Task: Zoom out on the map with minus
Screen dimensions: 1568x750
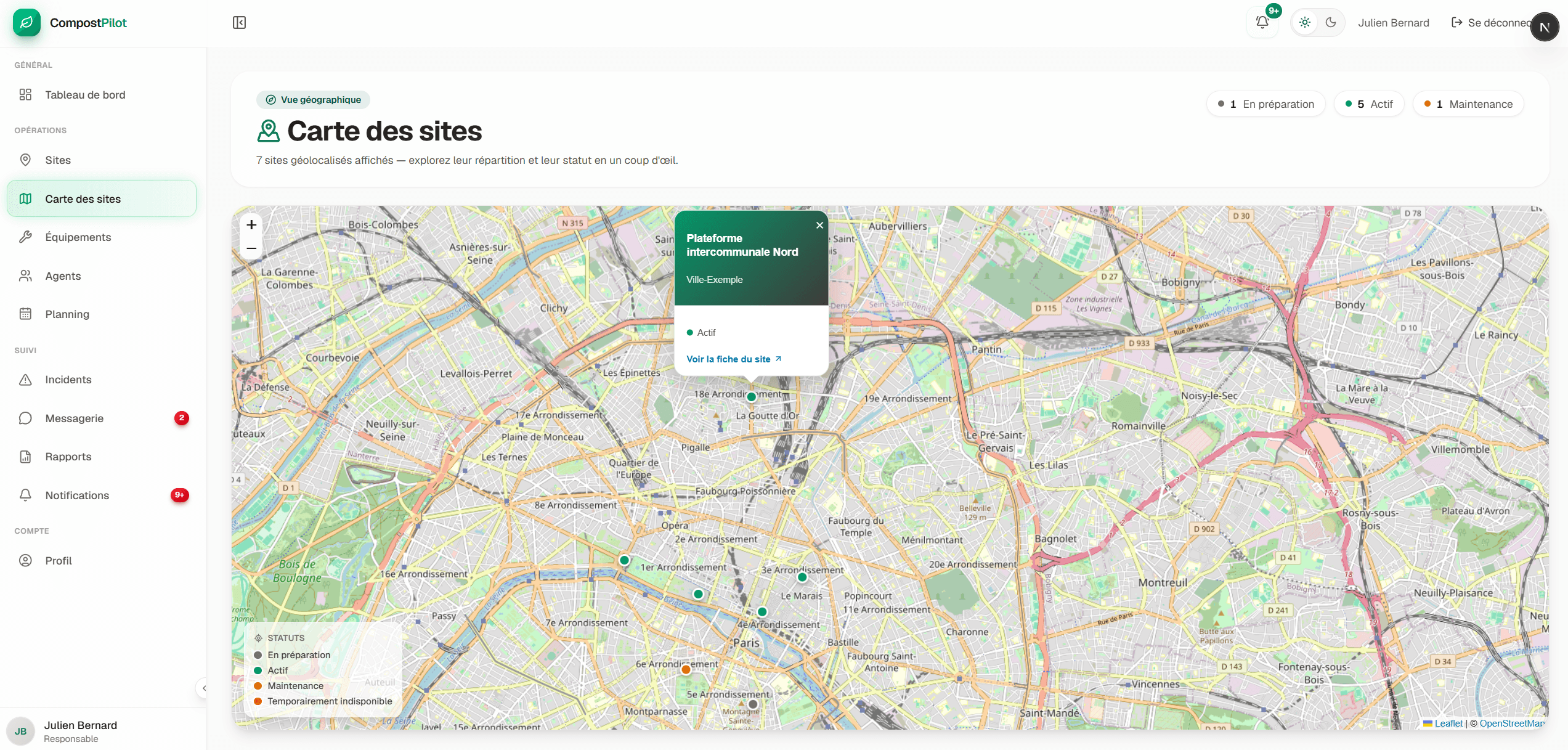Action: click(x=251, y=248)
